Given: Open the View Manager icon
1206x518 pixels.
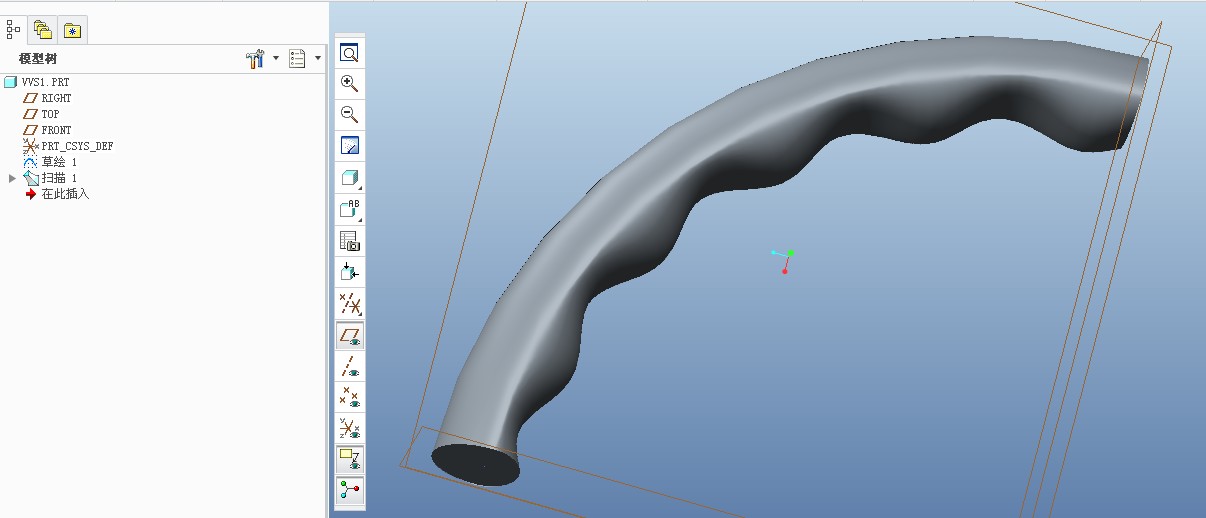Looking at the screenshot, I should coord(349,240).
